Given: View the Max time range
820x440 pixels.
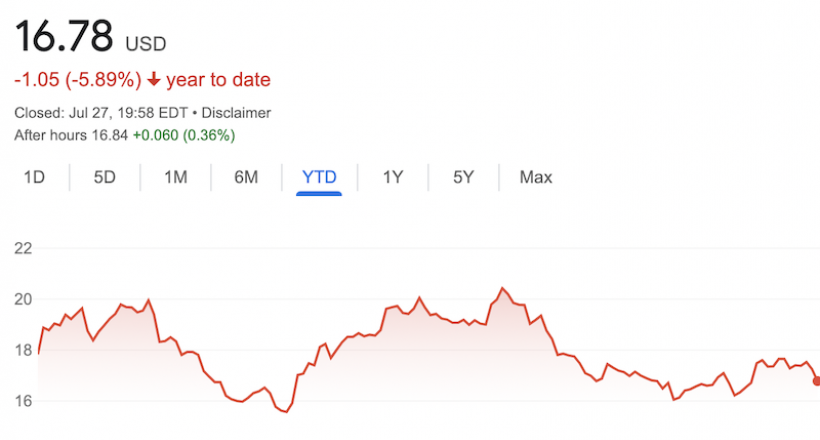Looking at the screenshot, I should pos(535,177).
